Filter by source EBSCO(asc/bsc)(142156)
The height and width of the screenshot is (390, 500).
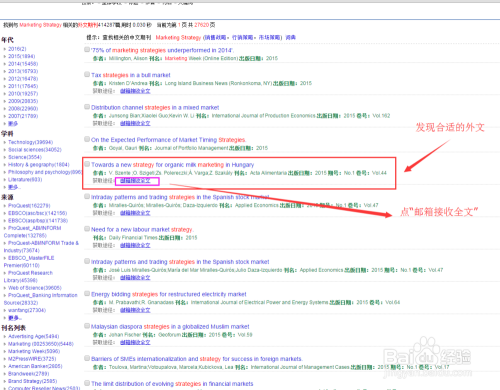tap(38, 213)
